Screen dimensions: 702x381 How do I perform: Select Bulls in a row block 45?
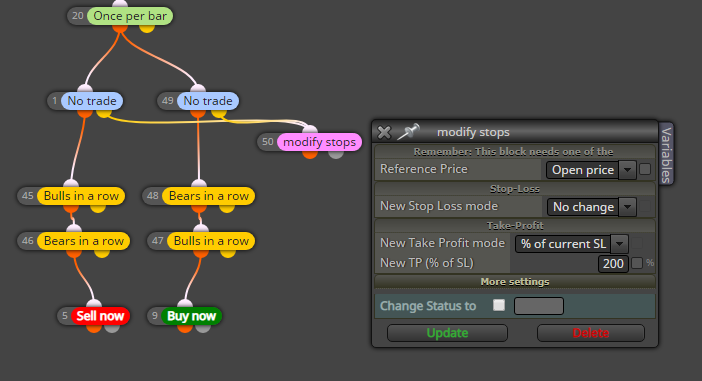81,196
